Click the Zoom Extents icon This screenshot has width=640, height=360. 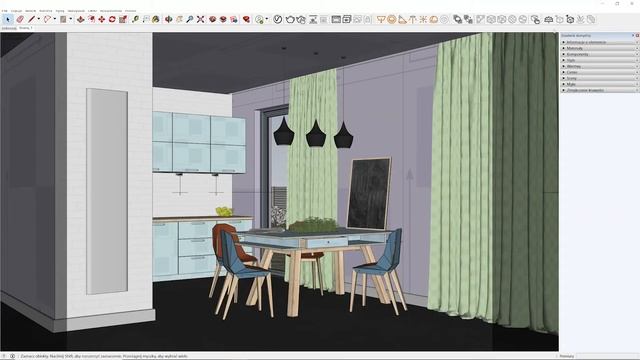coord(200,19)
